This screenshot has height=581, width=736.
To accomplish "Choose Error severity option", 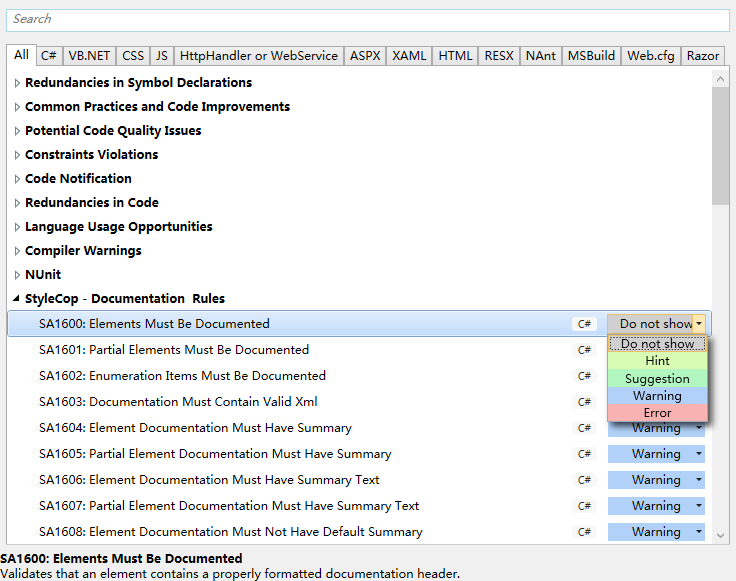I will click(x=657, y=413).
